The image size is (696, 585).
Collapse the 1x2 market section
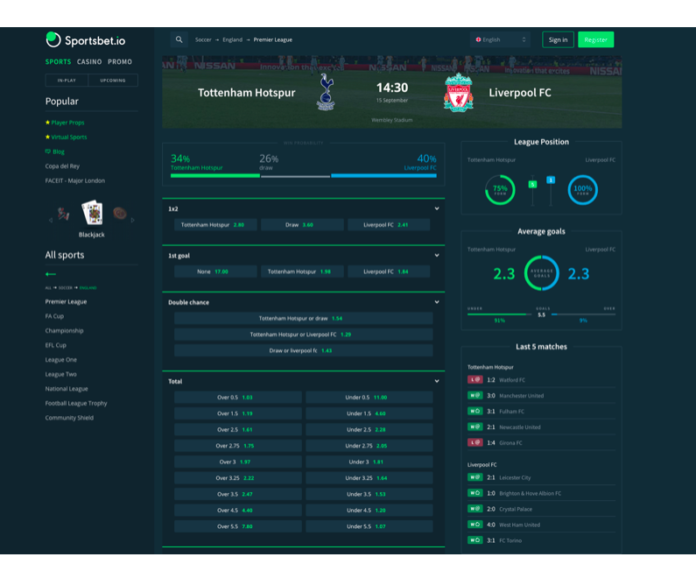tap(437, 209)
